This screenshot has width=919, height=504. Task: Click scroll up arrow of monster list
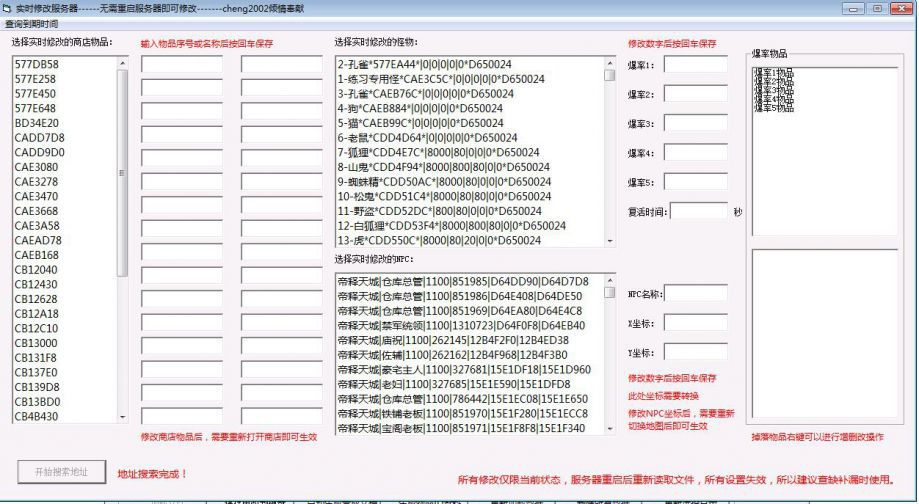[x=609, y=61]
